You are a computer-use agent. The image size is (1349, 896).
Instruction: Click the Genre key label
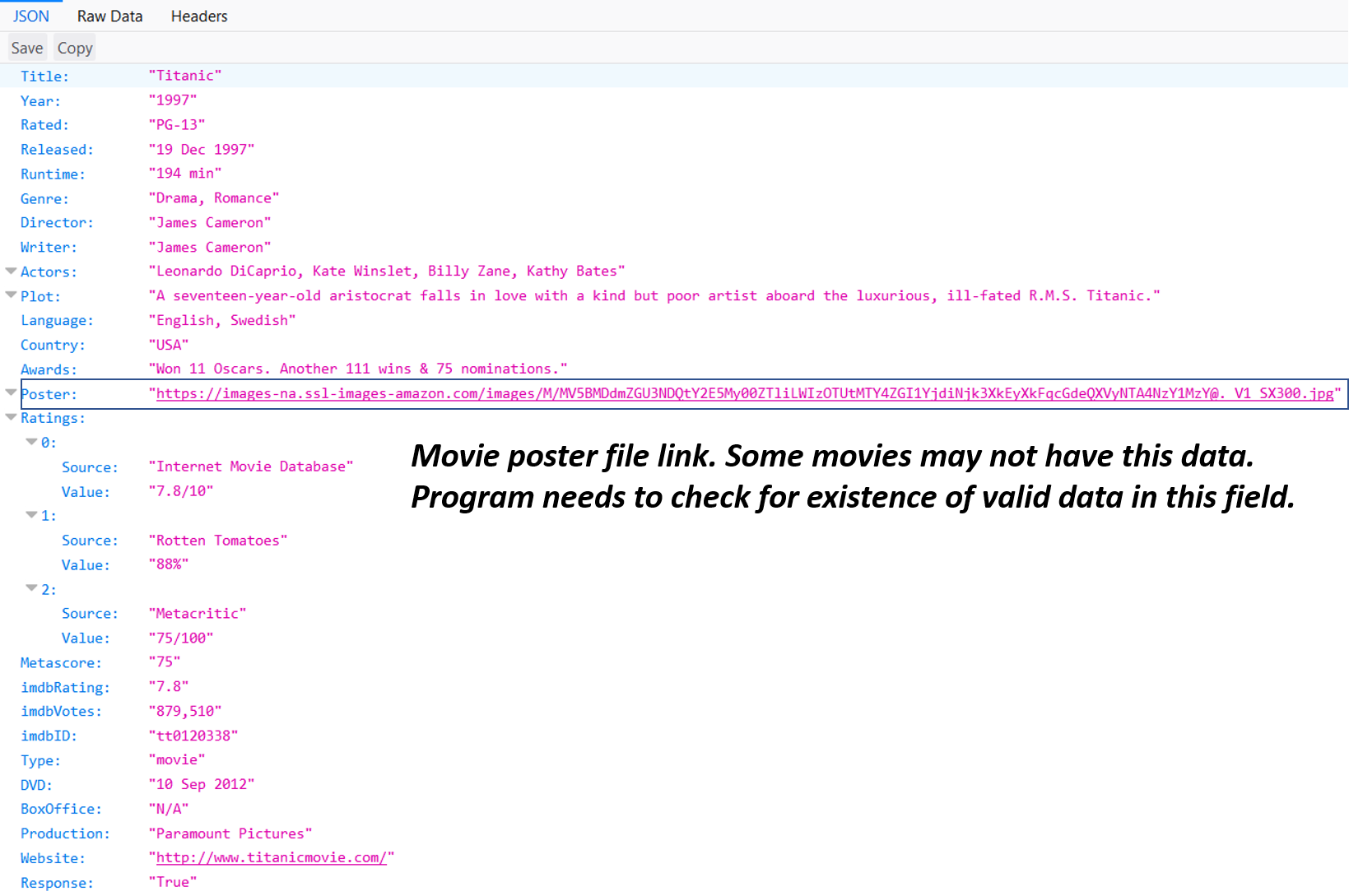point(44,199)
